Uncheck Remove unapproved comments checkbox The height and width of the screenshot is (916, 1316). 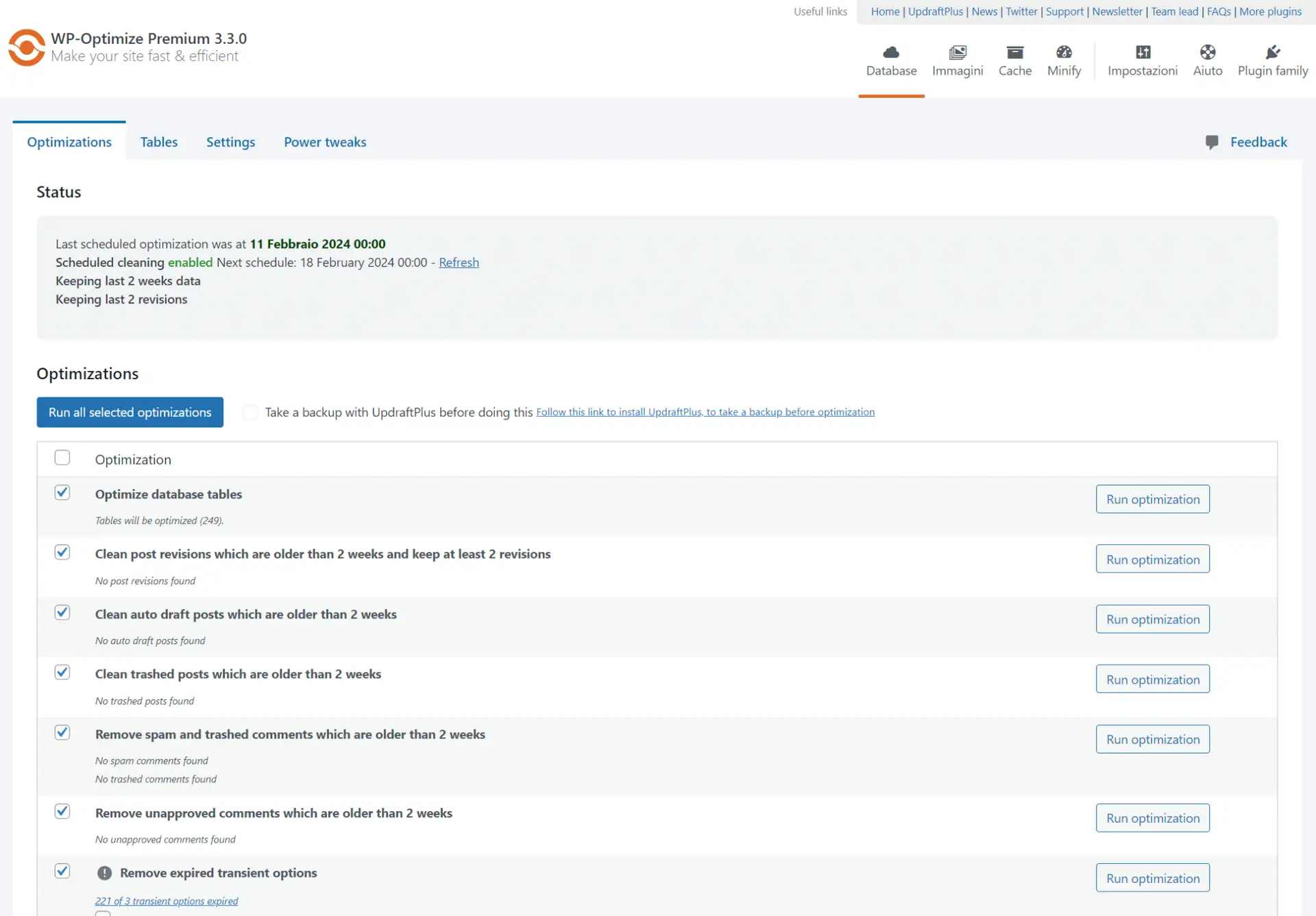click(62, 811)
